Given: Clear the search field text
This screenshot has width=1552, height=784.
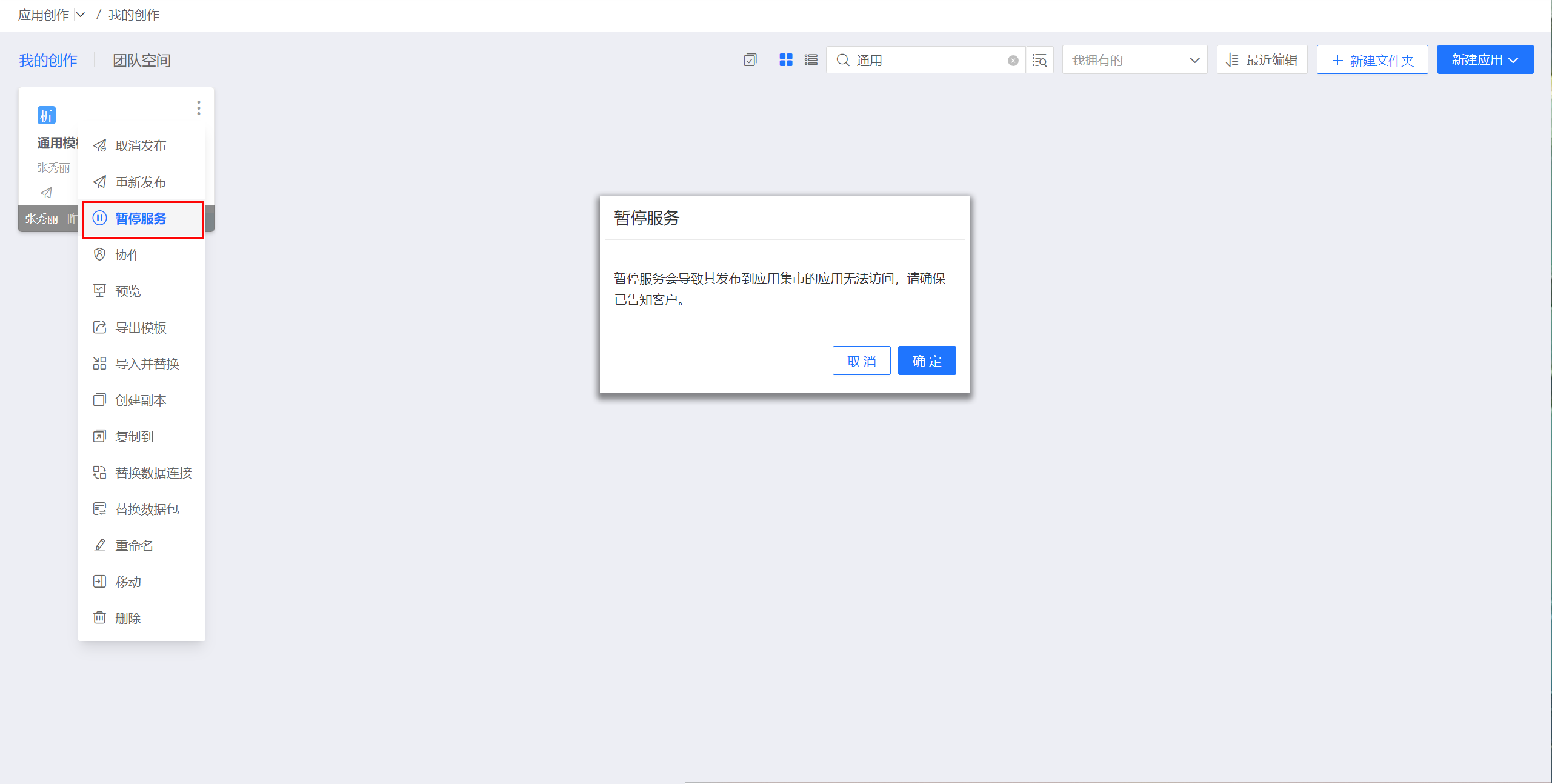Looking at the screenshot, I should click(x=1013, y=61).
